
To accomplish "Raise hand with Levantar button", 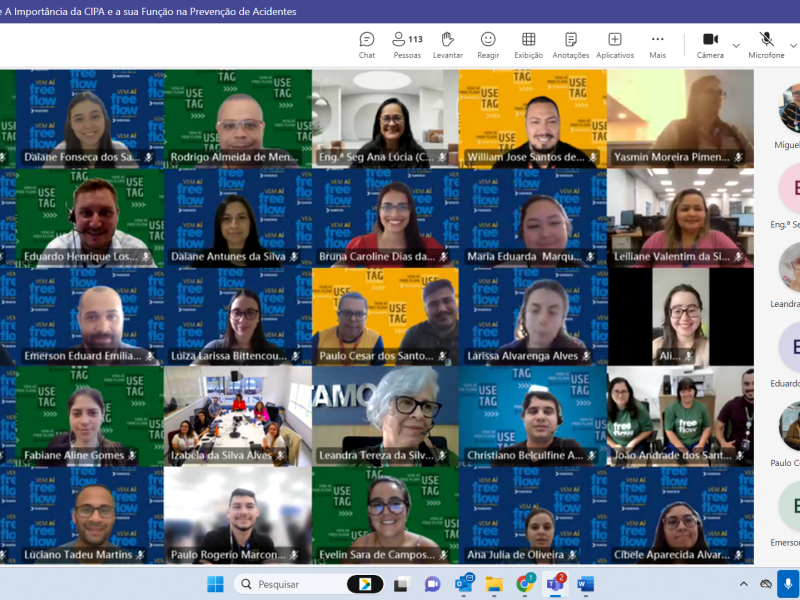I will coord(447,45).
